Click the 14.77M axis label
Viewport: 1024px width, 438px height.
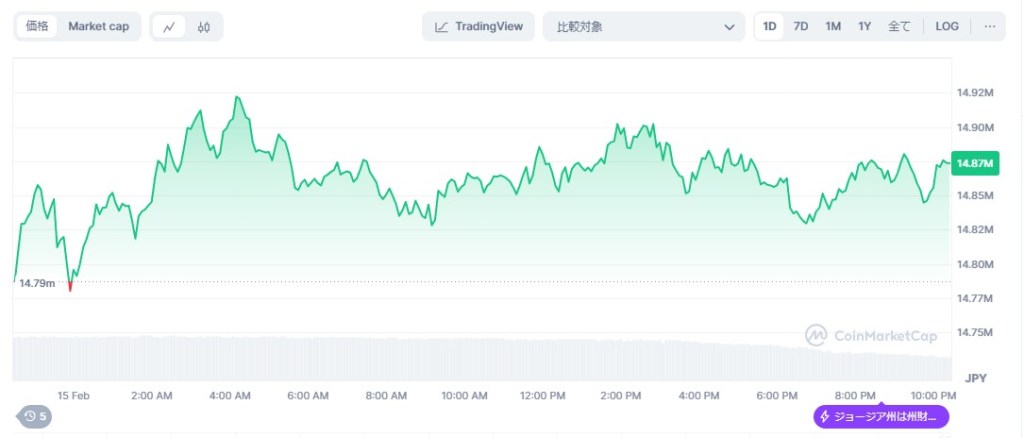(975, 298)
